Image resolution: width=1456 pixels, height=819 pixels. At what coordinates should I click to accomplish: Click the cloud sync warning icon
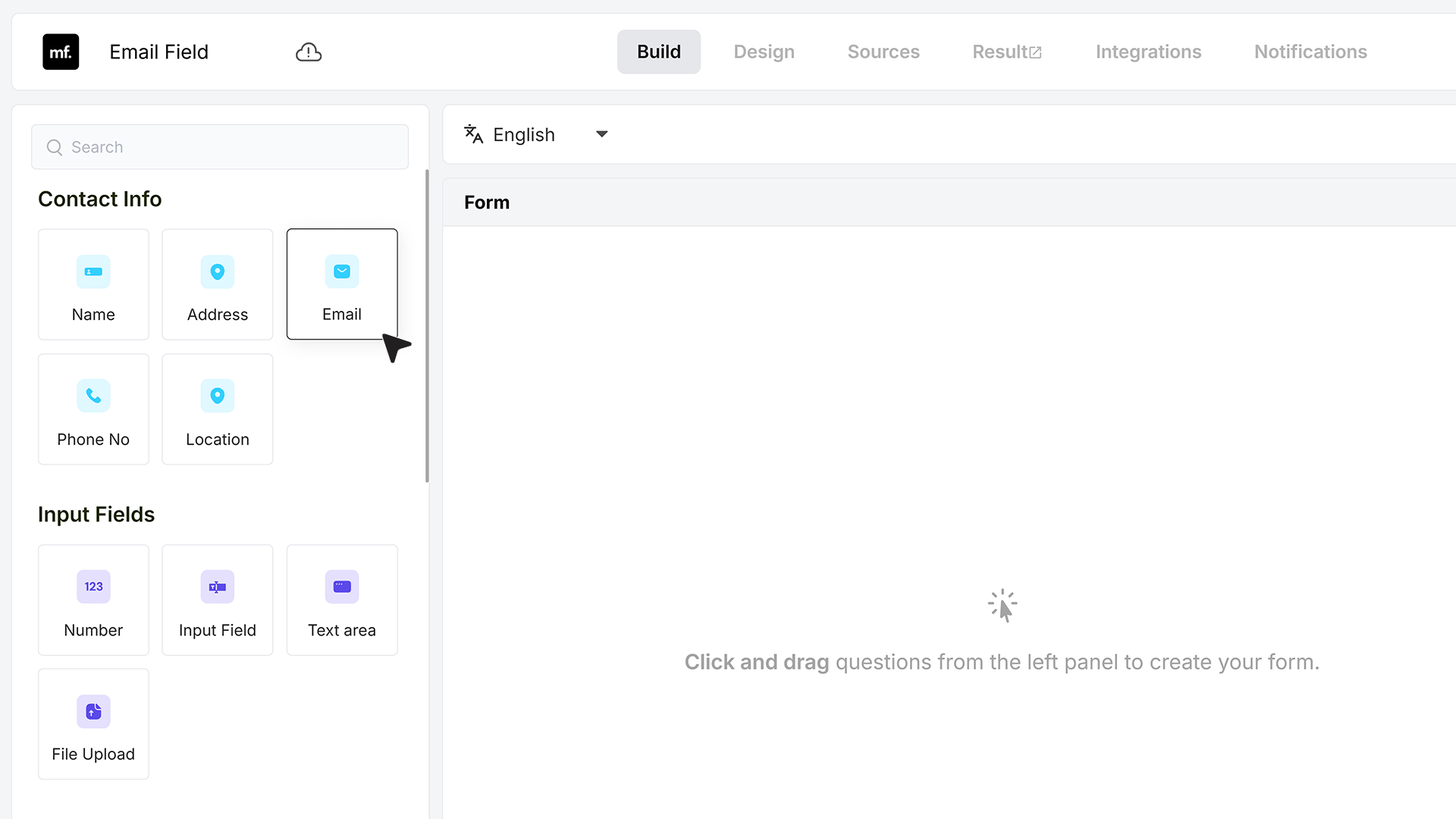tap(309, 52)
